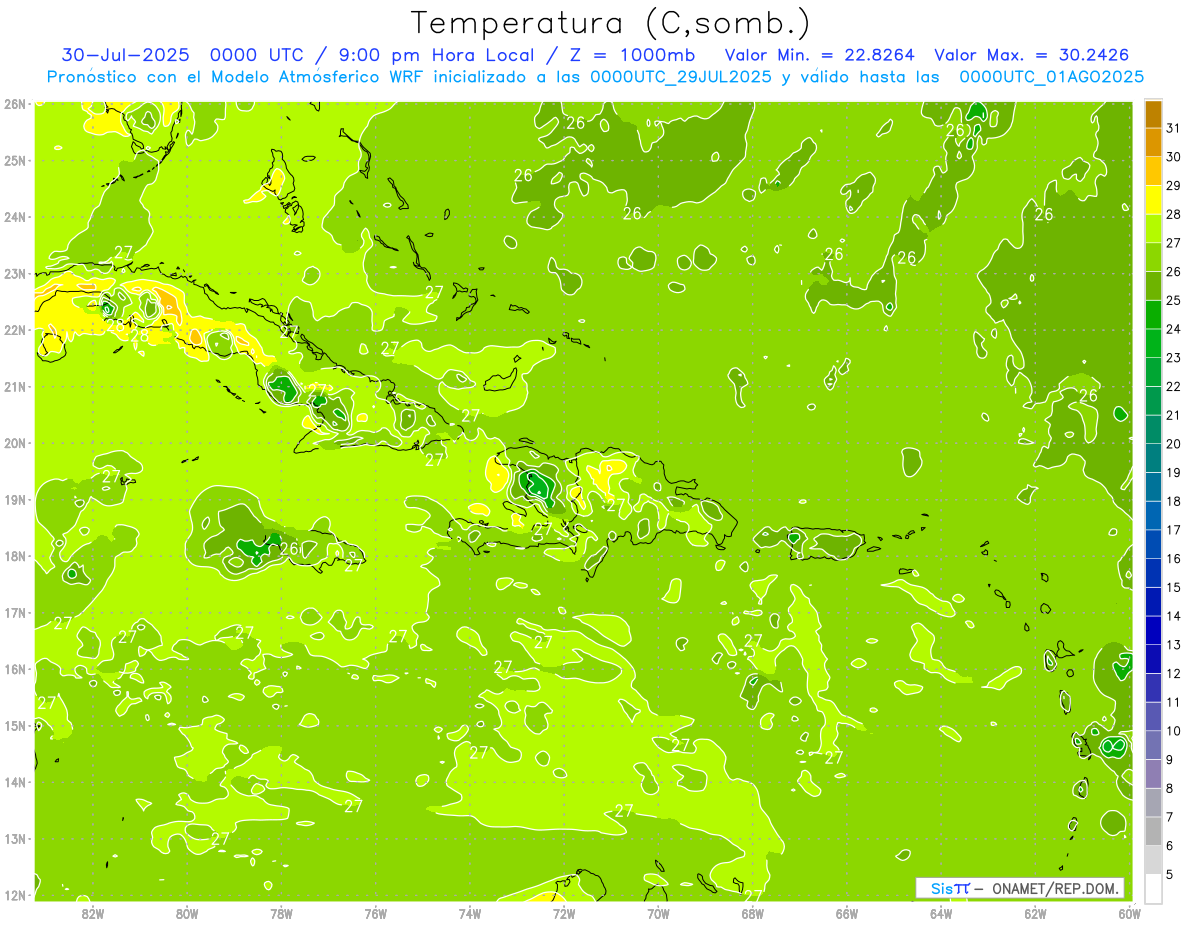Click the latitude axis label "24N"
Screen dimensions: 1200x927
14,216
